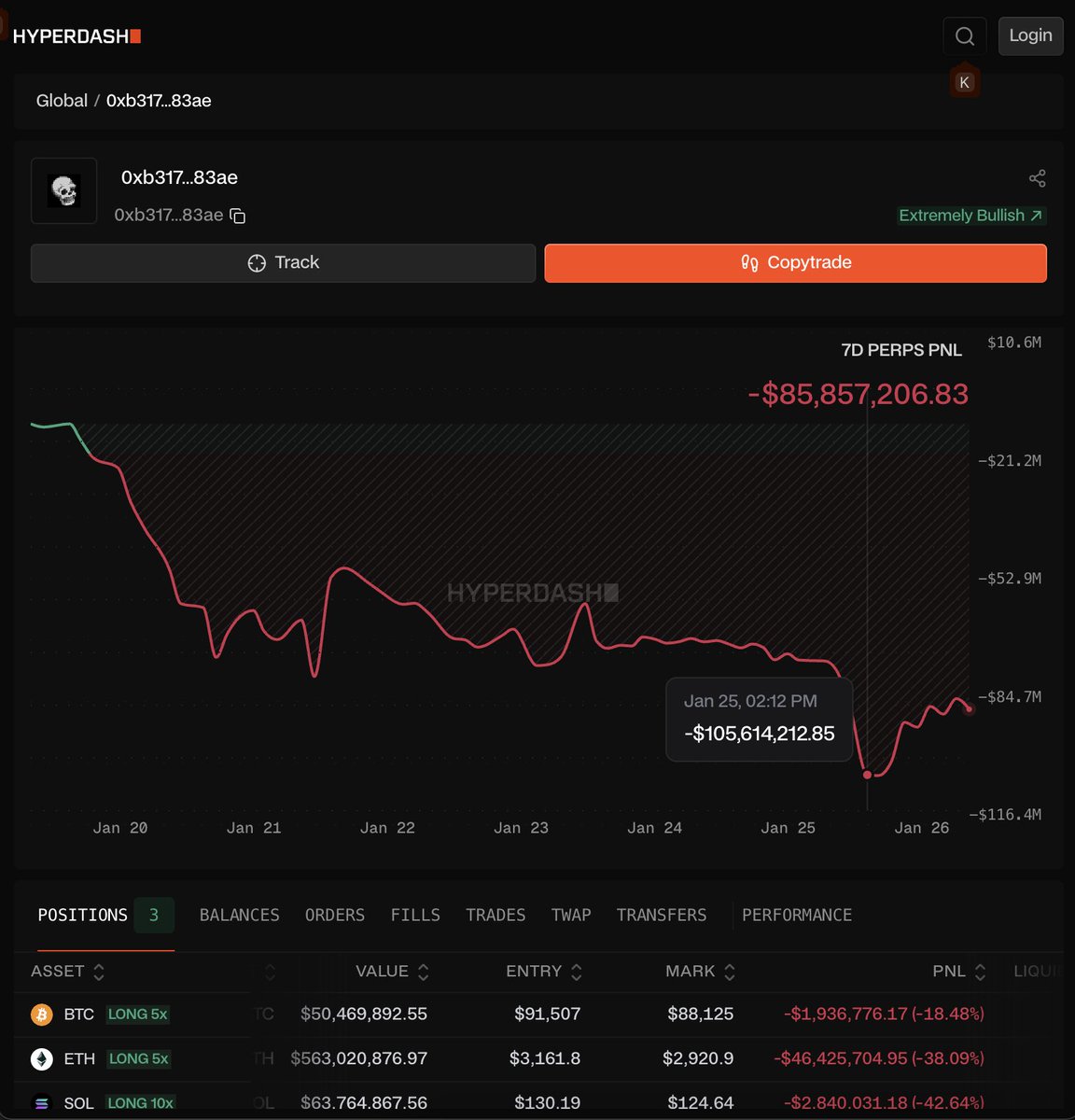The width and height of the screenshot is (1075, 1120).
Task: Click the skull avatar thumbnail
Action: [x=63, y=191]
